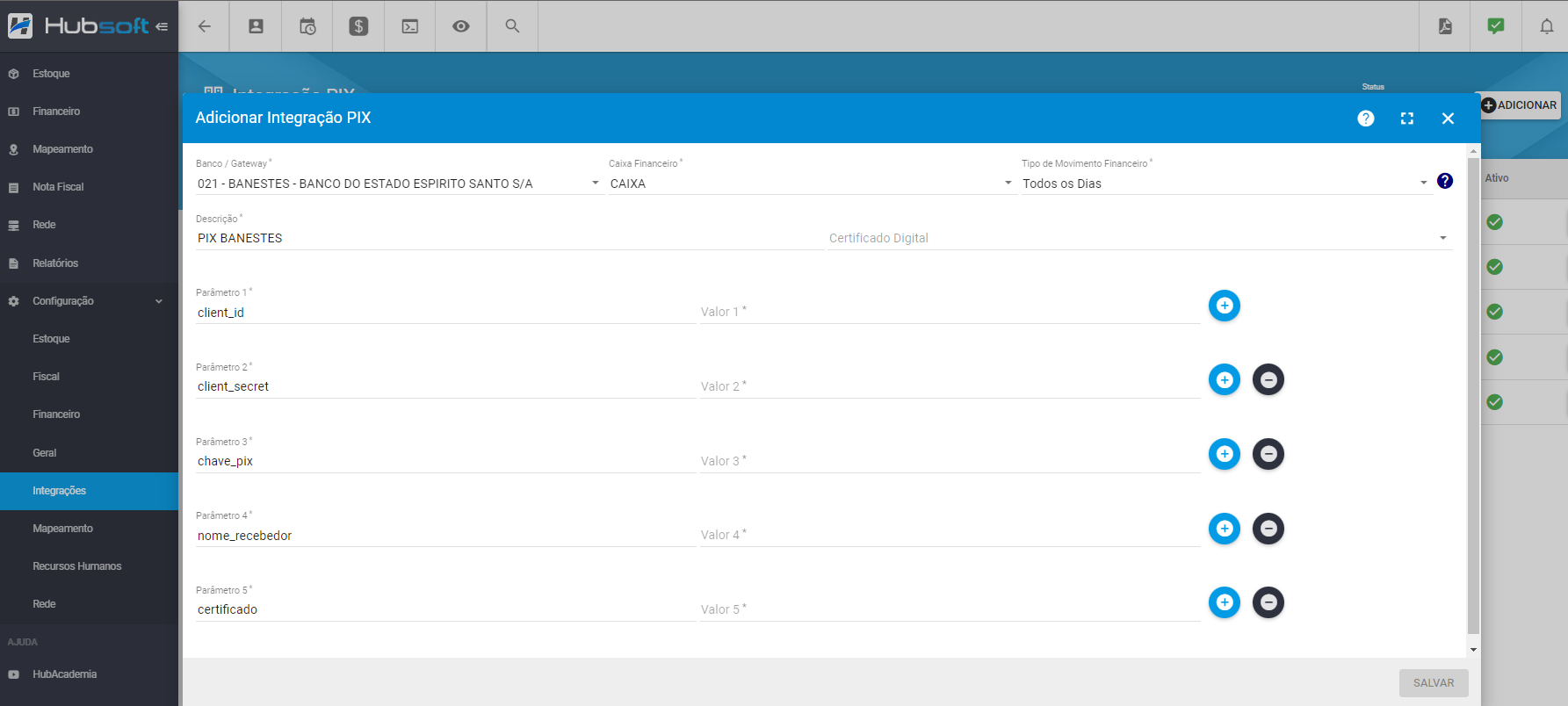1568x706 pixels.
Task: Select Integrações under Configuração
Action: (x=89, y=491)
